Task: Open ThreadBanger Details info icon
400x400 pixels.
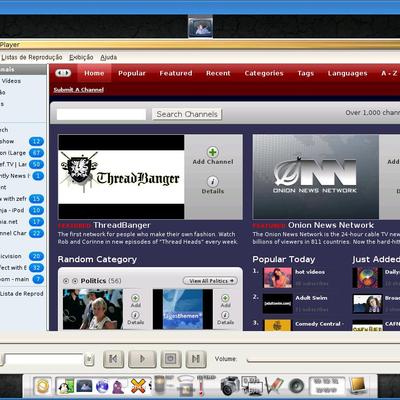Action: click(x=213, y=182)
